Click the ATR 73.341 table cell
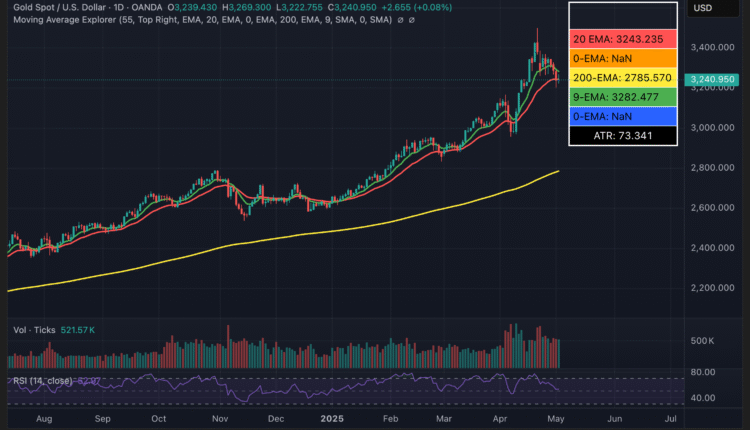 click(x=623, y=134)
